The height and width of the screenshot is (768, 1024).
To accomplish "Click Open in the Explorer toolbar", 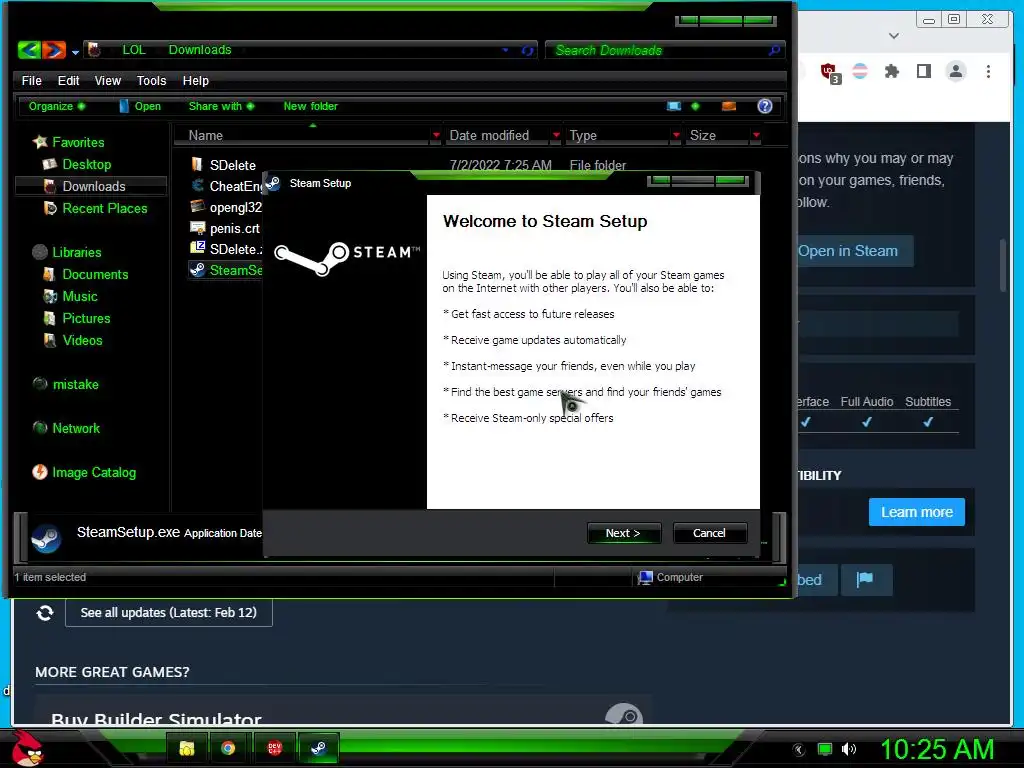I will [140, 106].
